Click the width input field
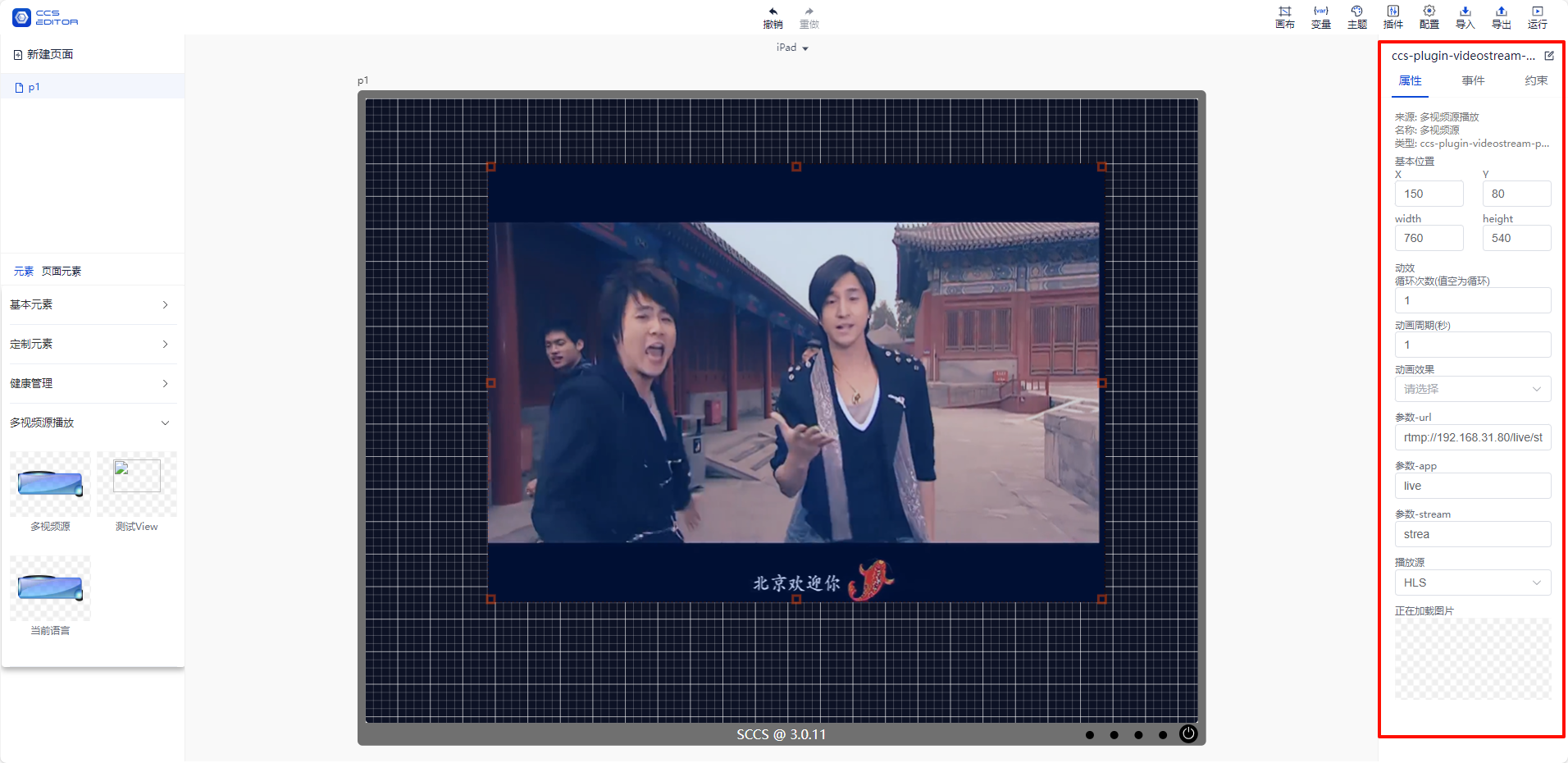The width and height of the screenshot is (1568, 763). [x=1429, y=238]
